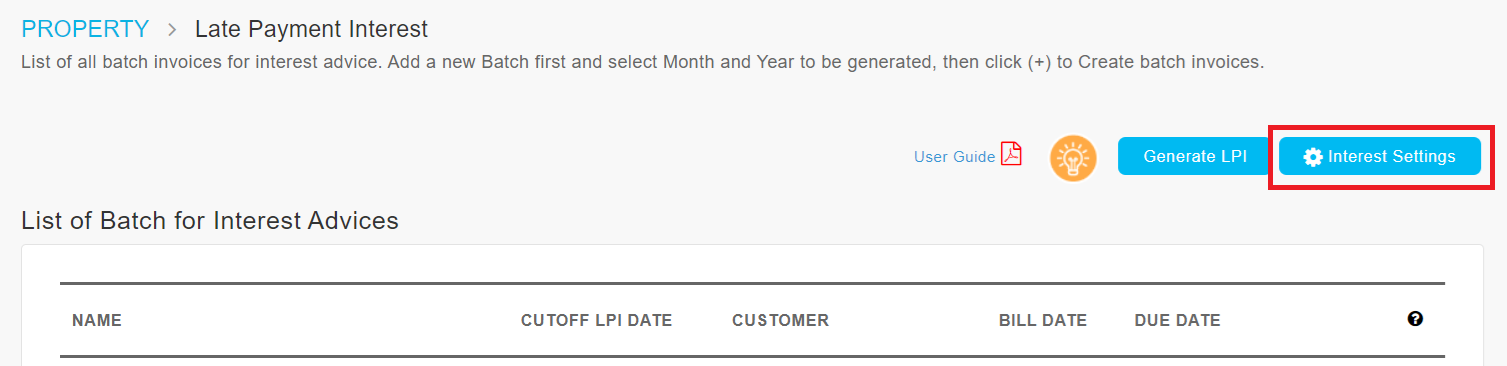
Task: Go to the PROPERTY breadcrumb
Action: (85, 29)
